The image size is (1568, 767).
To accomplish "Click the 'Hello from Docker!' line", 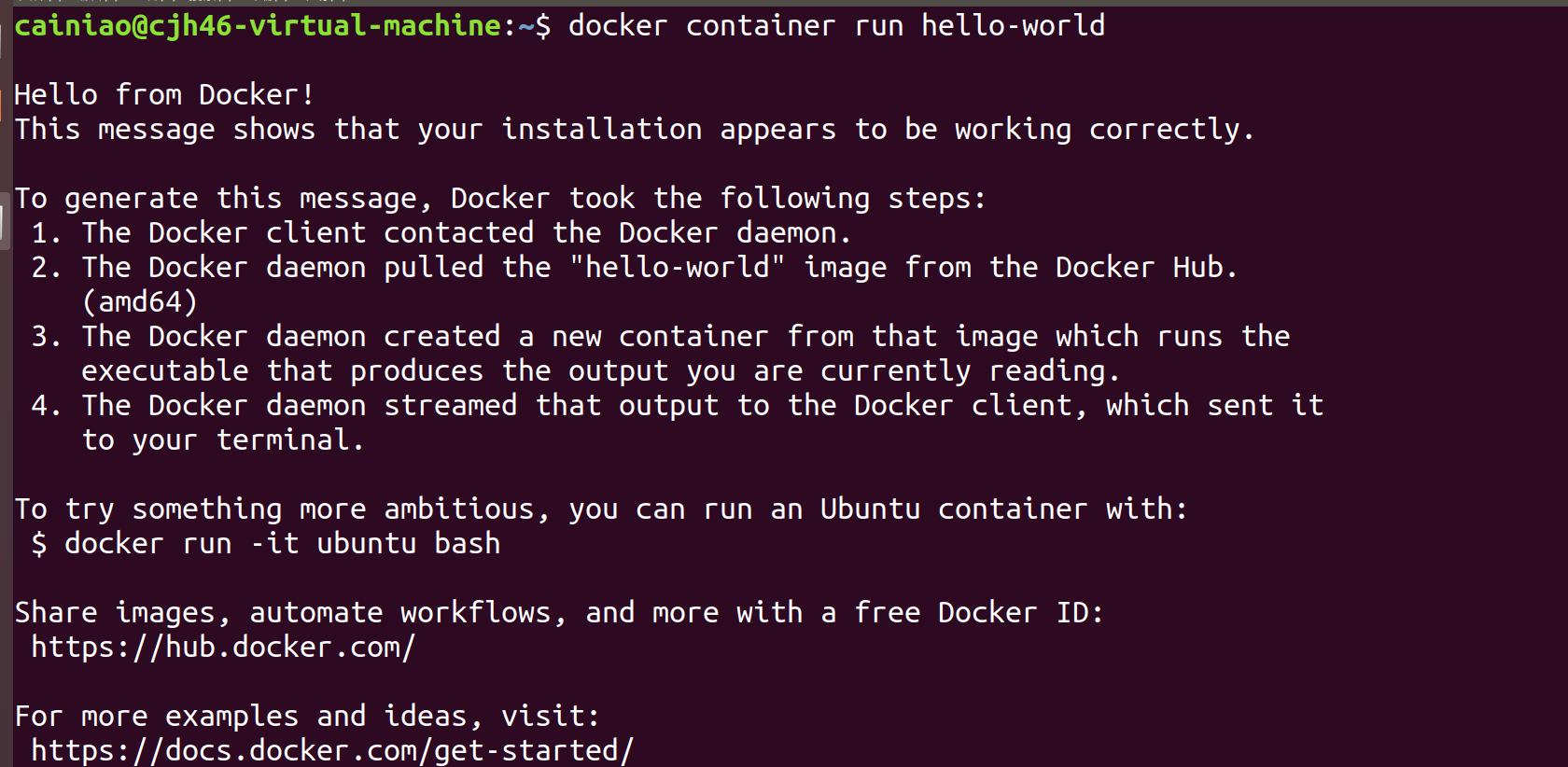I will (x=164, y=94).
